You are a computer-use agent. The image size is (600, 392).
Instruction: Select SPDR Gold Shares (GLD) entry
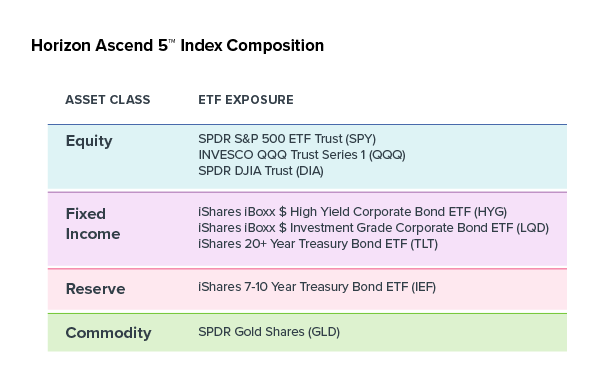click(x=269, y=332)
